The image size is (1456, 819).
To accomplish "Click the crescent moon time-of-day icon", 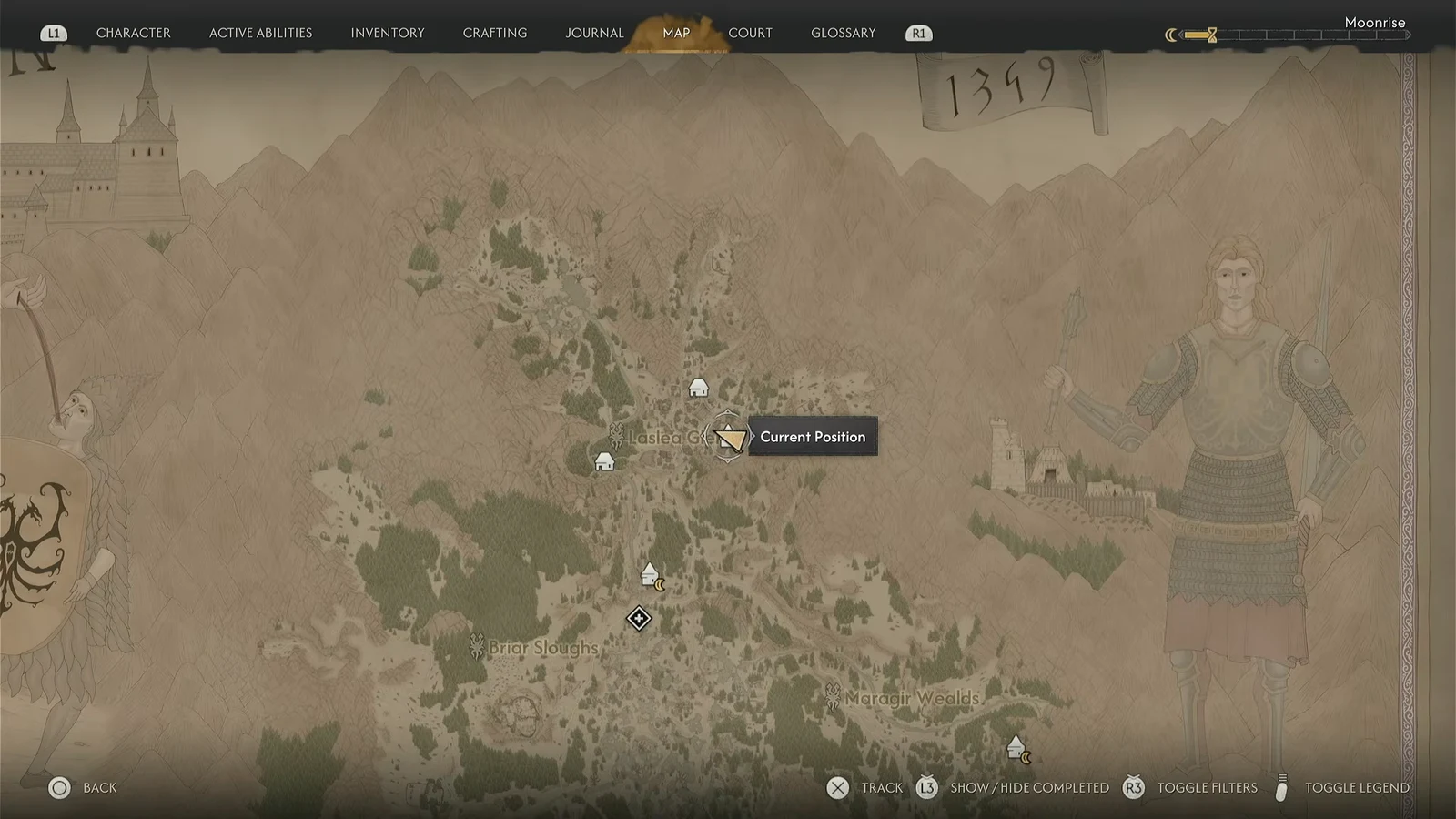I will pyautogui.click(x=1171, y=35).
